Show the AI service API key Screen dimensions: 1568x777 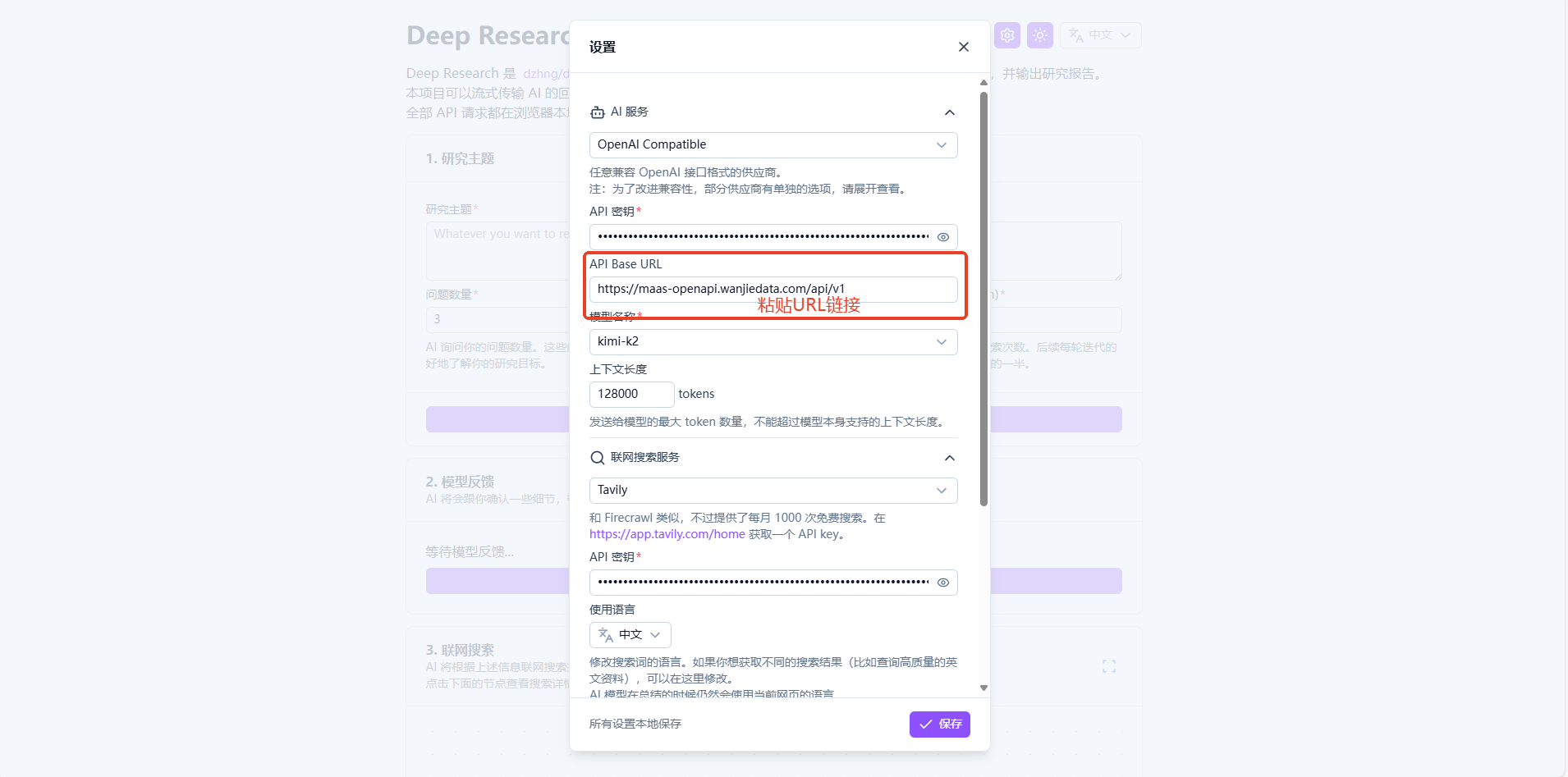click(x=943, y=237)
